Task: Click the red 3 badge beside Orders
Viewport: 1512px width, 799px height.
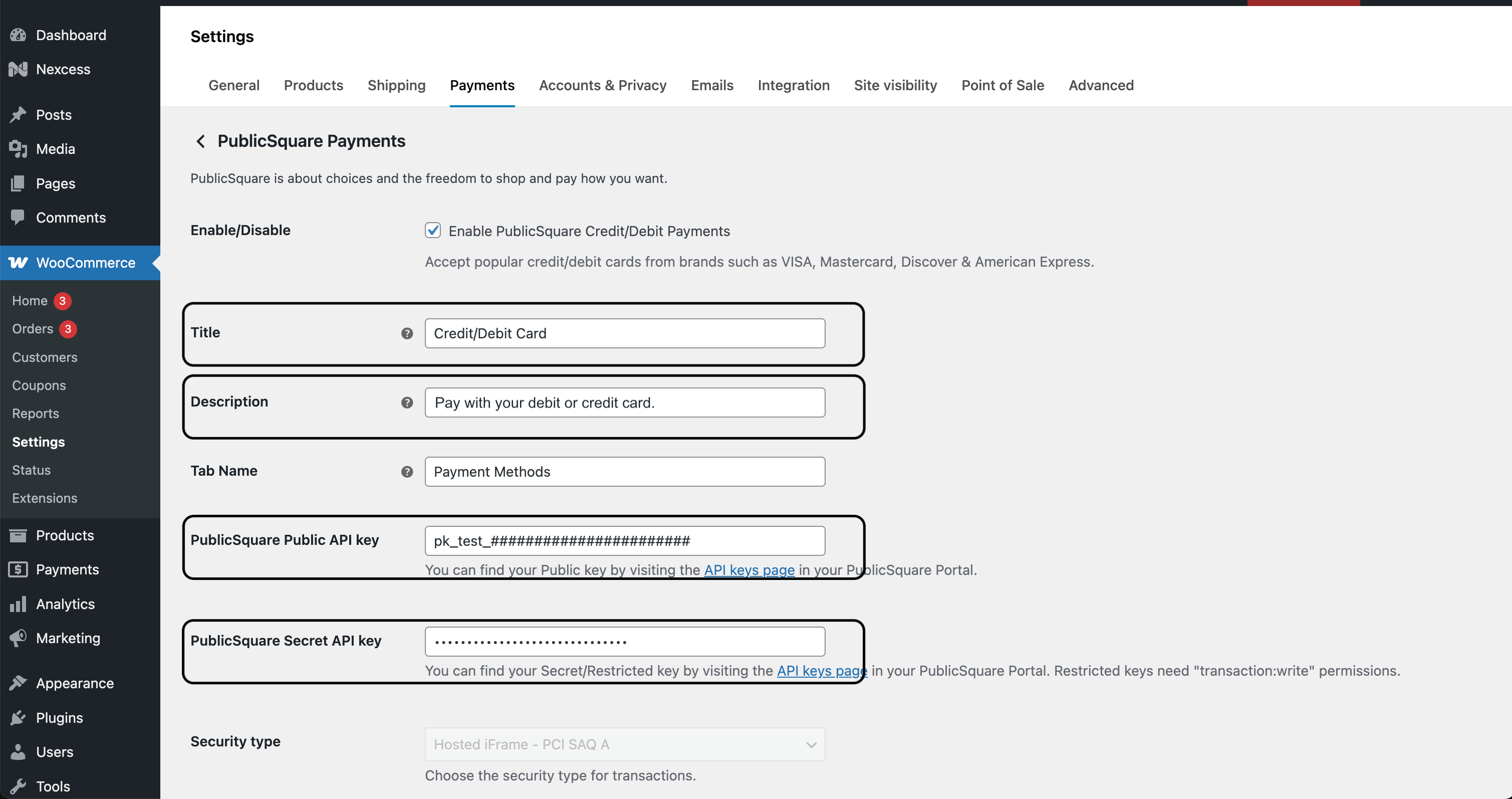Action: point(68,329)
